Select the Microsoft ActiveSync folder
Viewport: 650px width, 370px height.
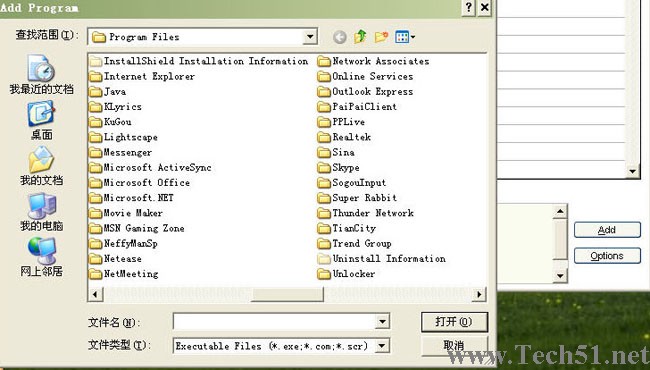[x=151, y=167]
